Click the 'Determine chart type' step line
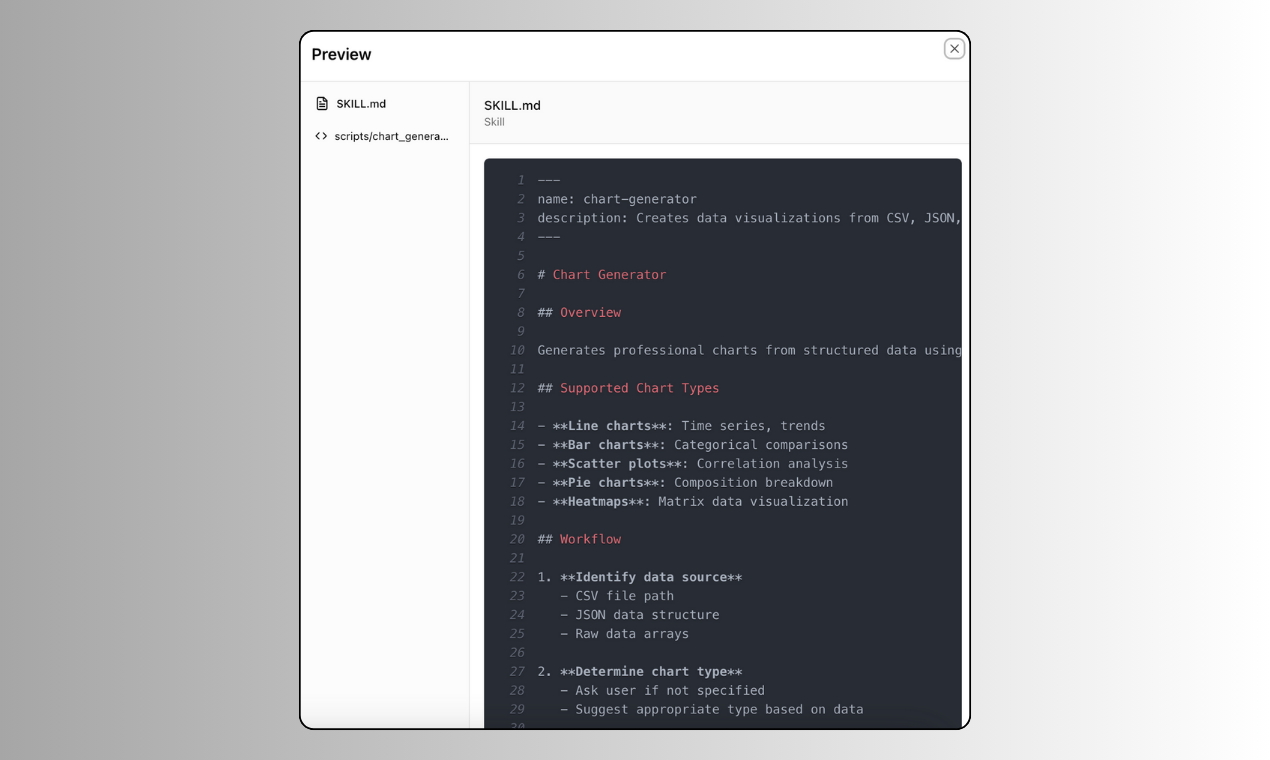The width and height of the screenshot is (1270, 760). point(639,672)
